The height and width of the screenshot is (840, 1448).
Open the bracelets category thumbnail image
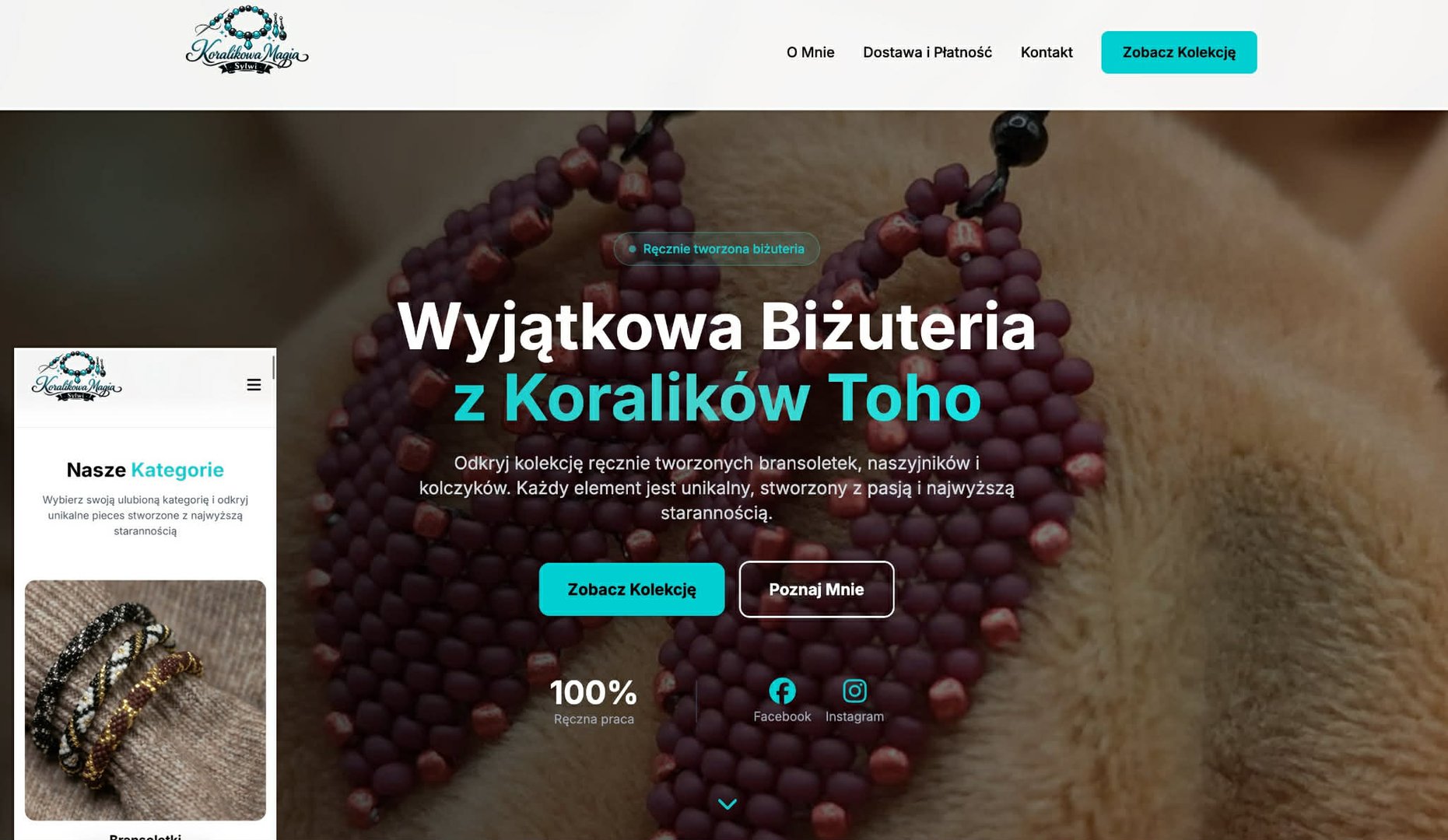[x=146, y=700]
